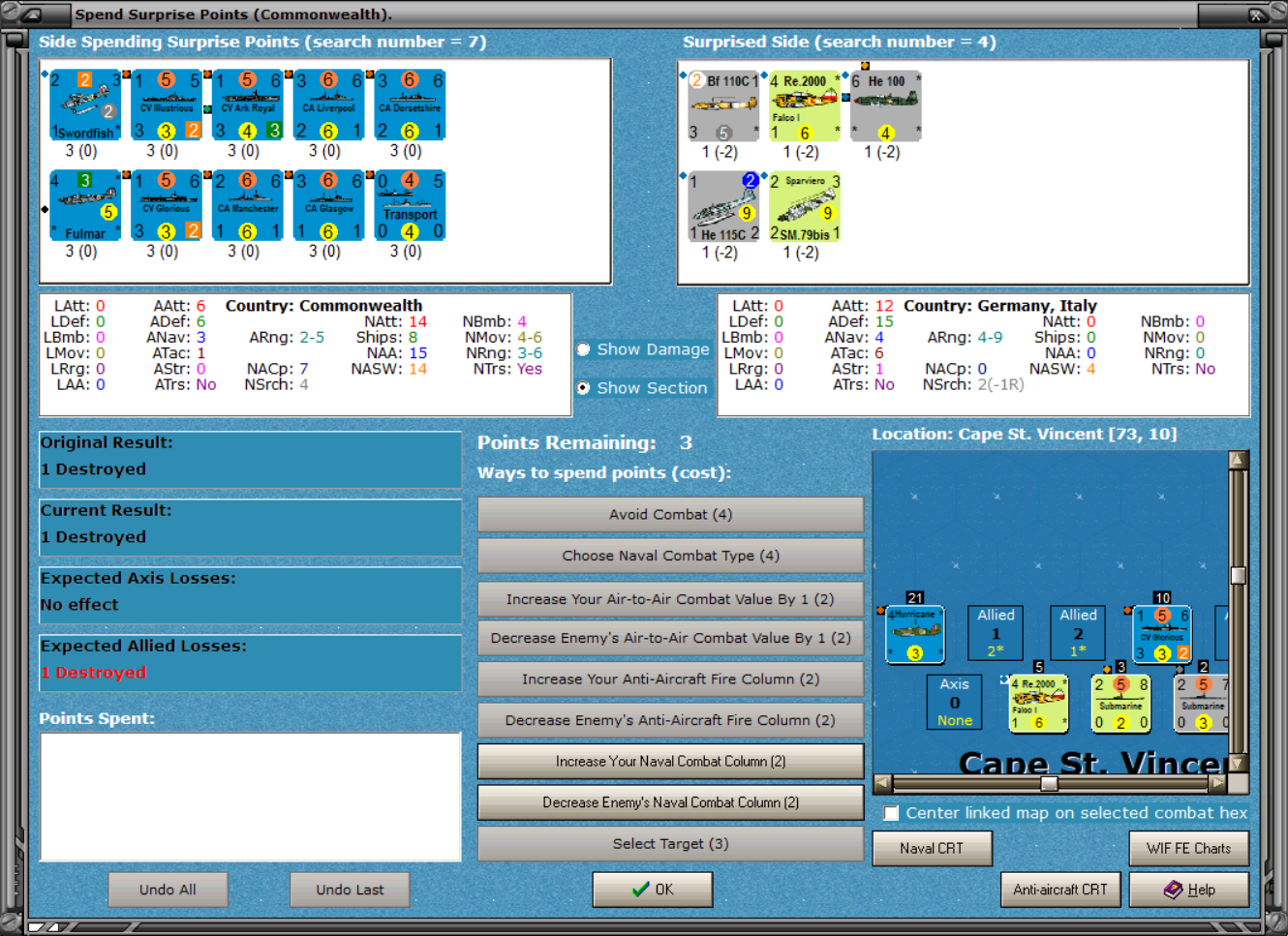Open the Anti-aircraft CRT chart

(1060, 890)
